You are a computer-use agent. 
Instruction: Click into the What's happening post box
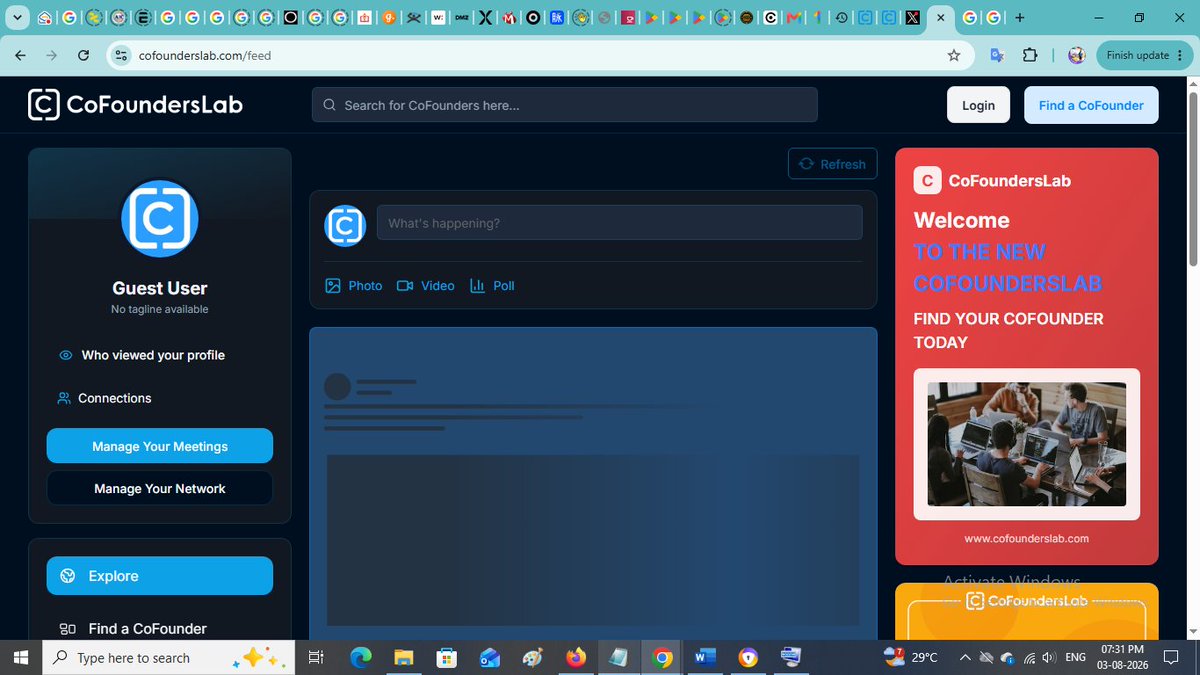(x=619, y=223)
